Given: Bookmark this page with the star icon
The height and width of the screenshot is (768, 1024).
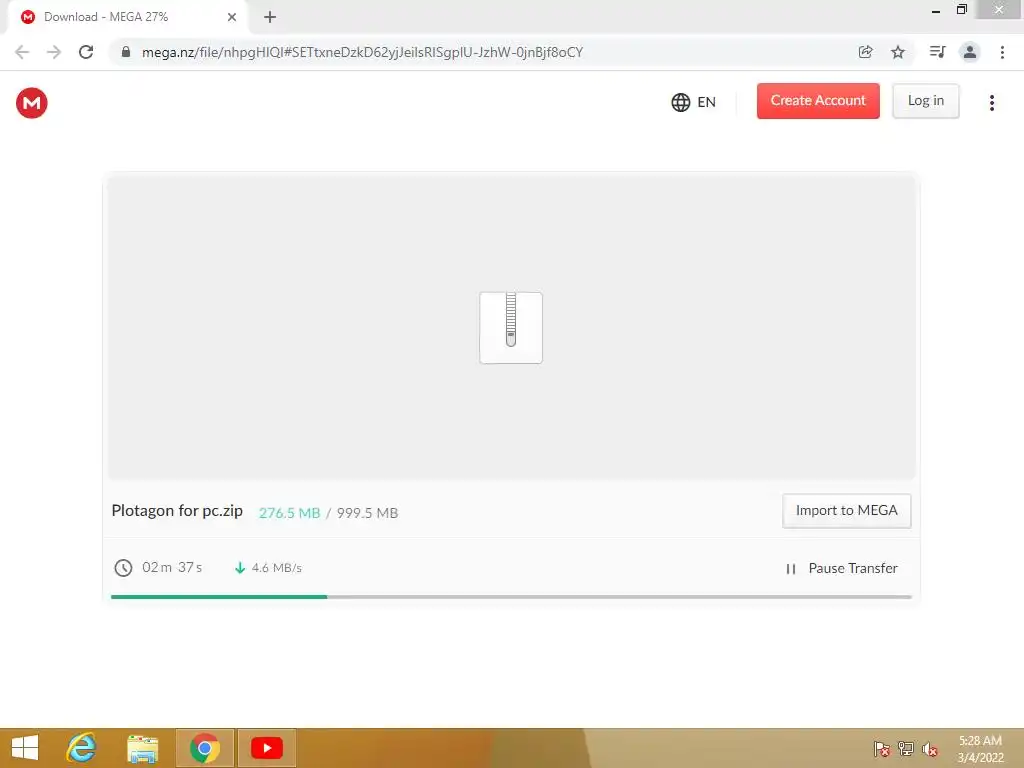Looking at the screenshot, I should (898, 52).
